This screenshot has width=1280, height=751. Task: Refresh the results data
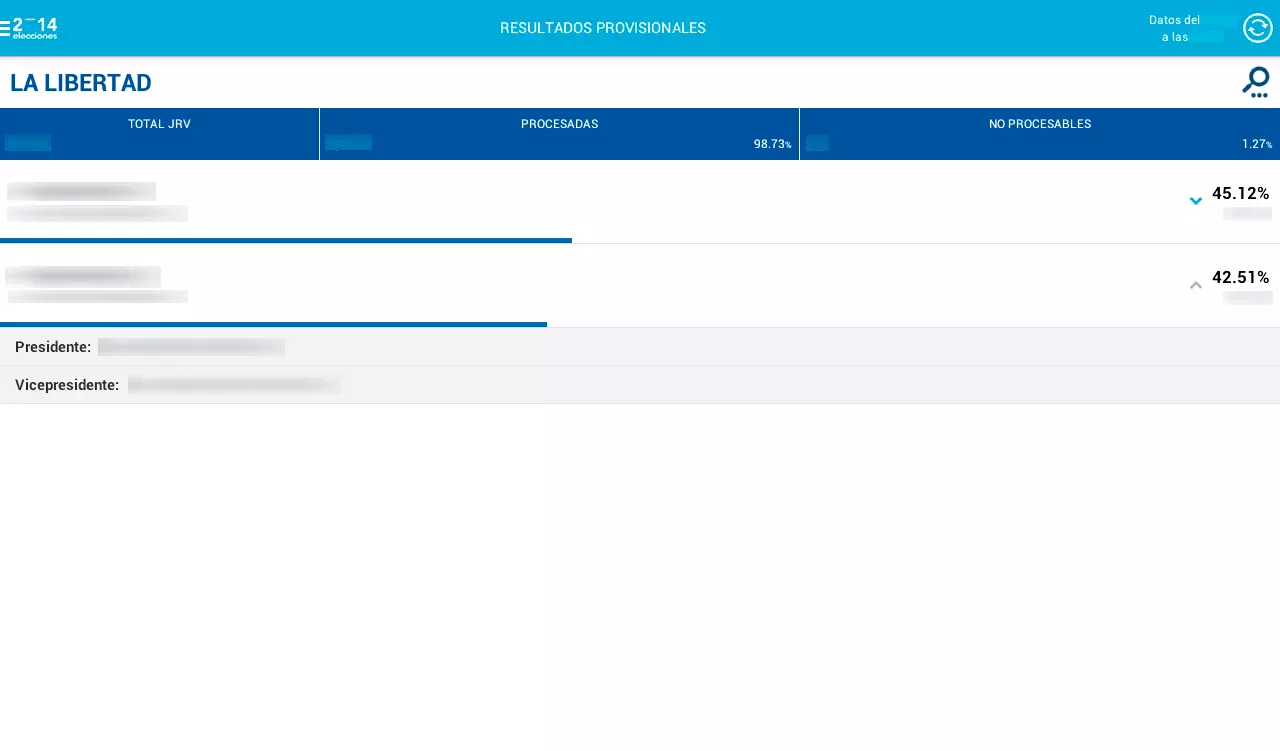[1257, 28]
